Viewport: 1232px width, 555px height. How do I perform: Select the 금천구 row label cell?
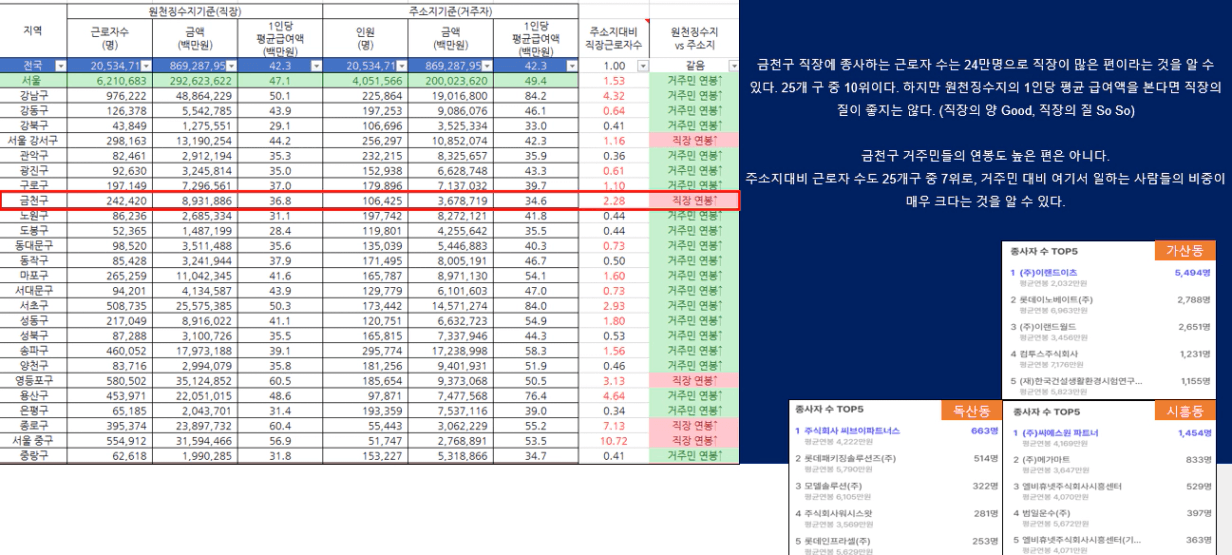(x=33, y=201)
